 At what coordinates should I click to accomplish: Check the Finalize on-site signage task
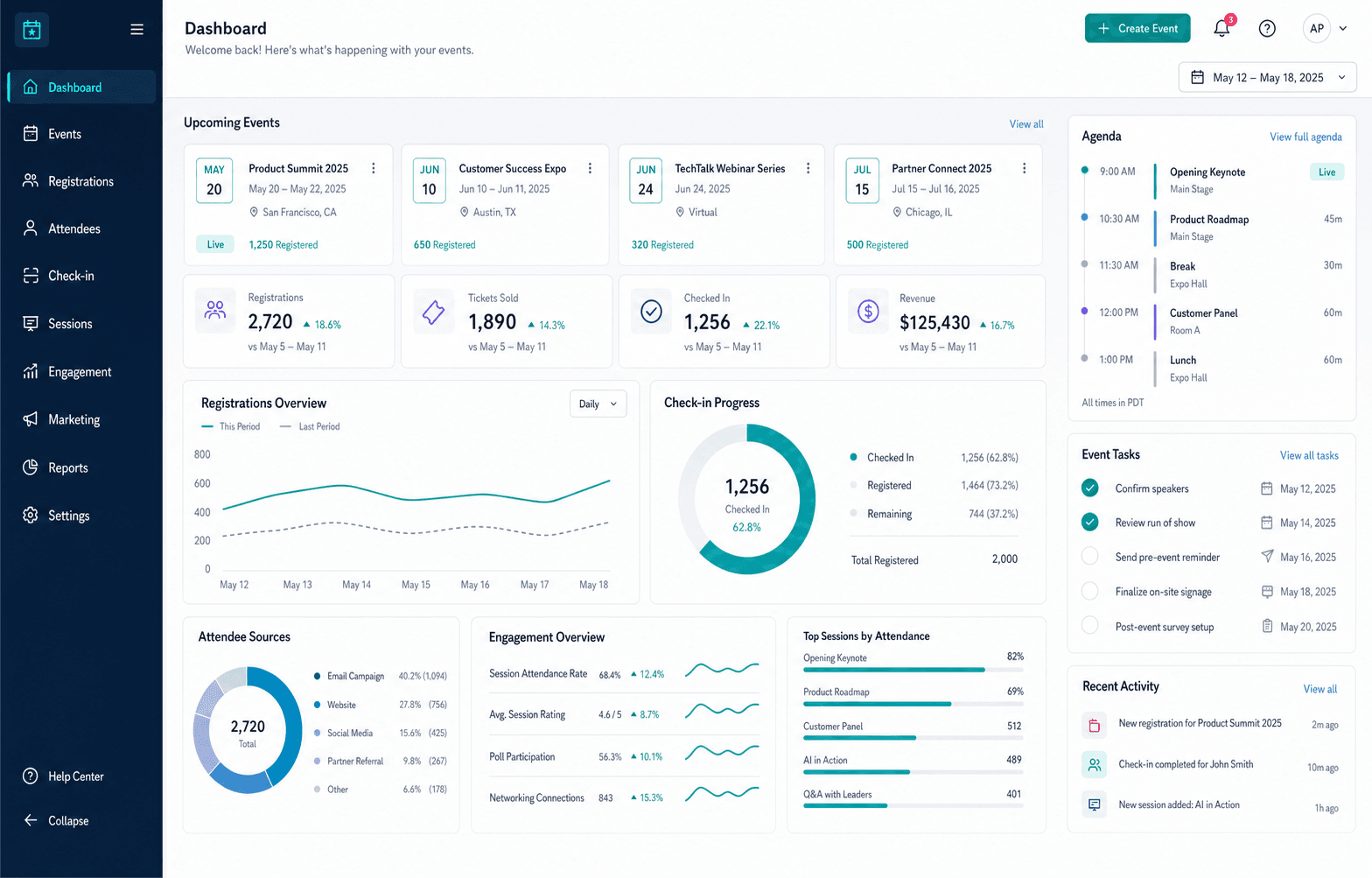[x=1089, y=591]
